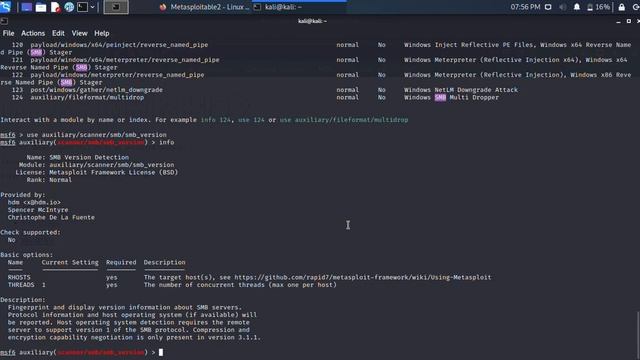Click the RHOSTS option name
This screenshot has width=640, height=360.
point(19,277)
